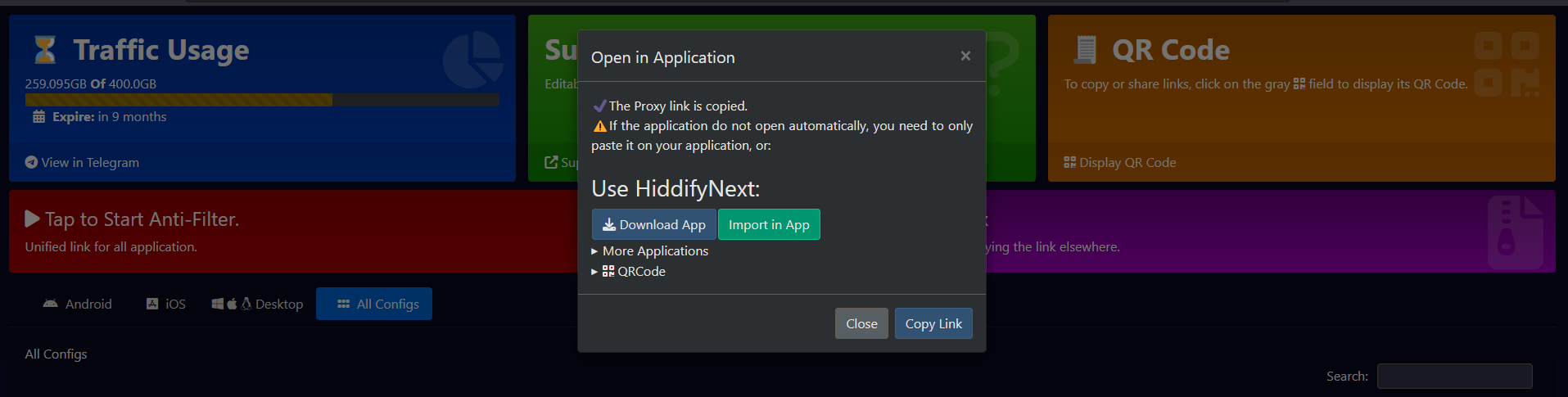Open Display QR Code link
The image size is (1568, 397).
1120,162
